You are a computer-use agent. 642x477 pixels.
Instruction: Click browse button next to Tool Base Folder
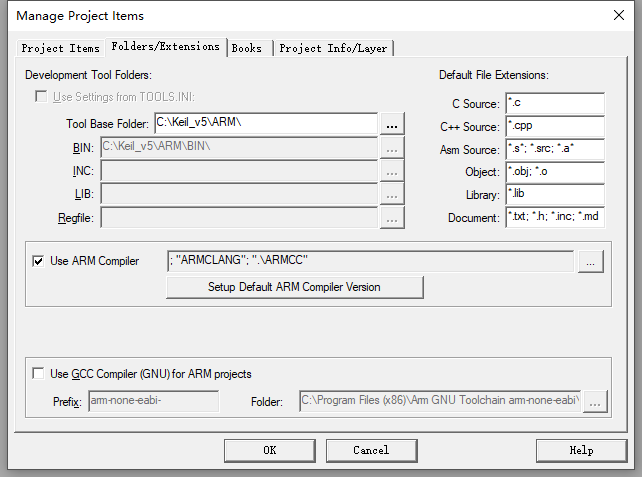392,124
